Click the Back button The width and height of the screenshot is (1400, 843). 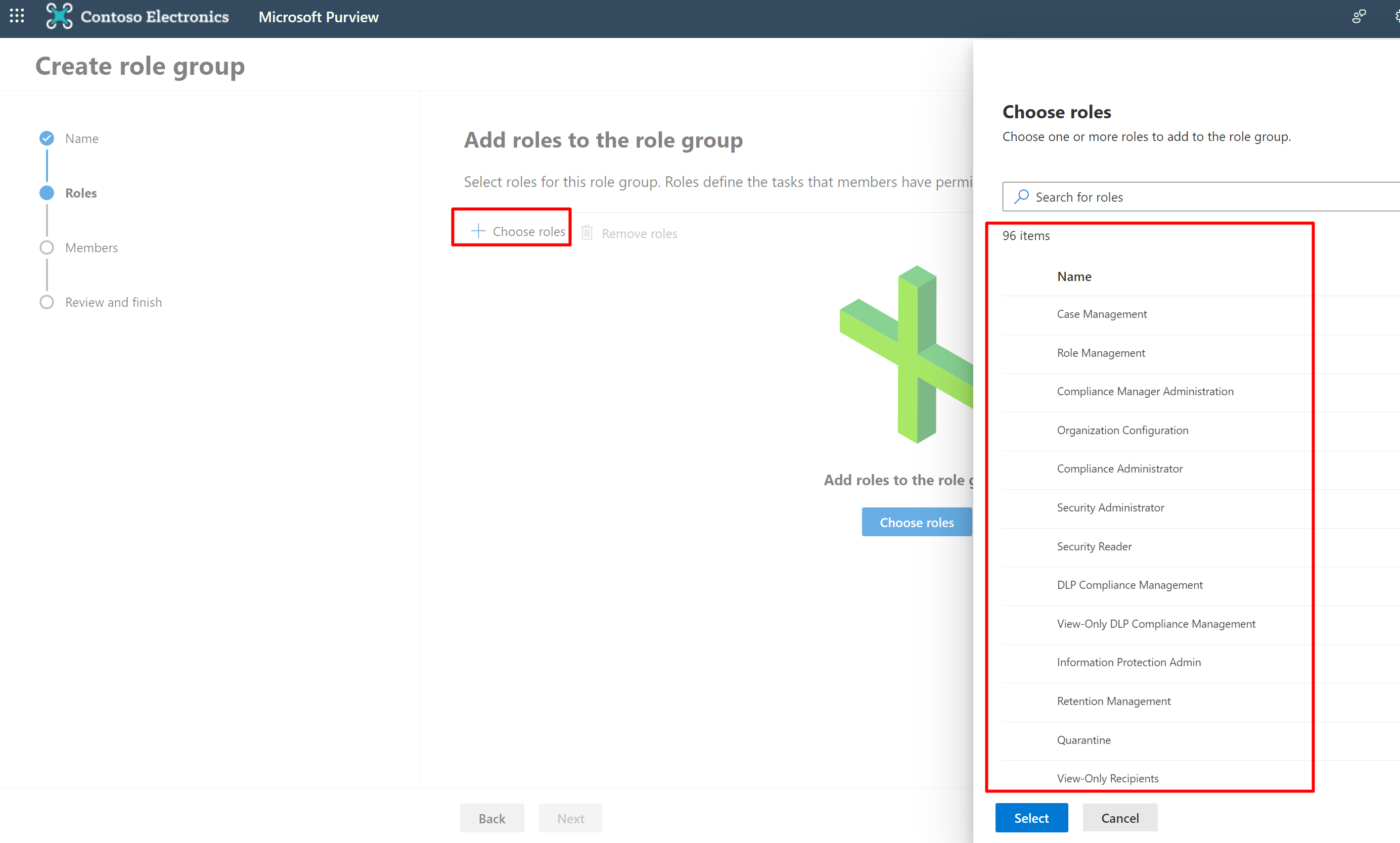pyautogui.click(x=491, y=818)
